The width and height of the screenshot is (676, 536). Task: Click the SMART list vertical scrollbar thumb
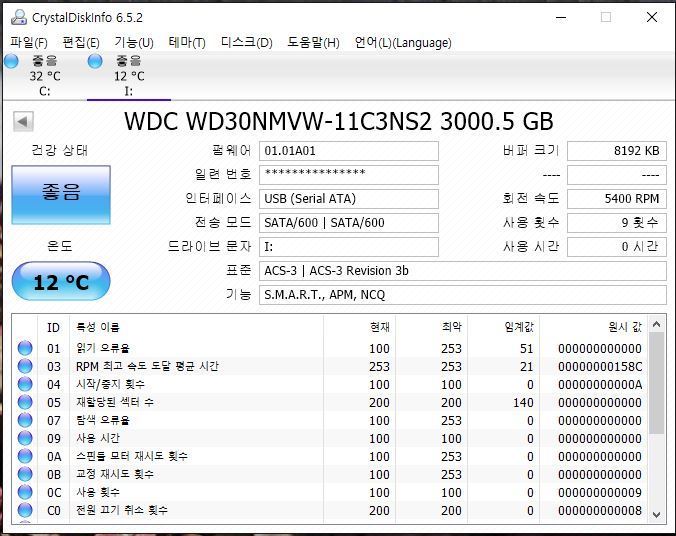click(657, 383)
